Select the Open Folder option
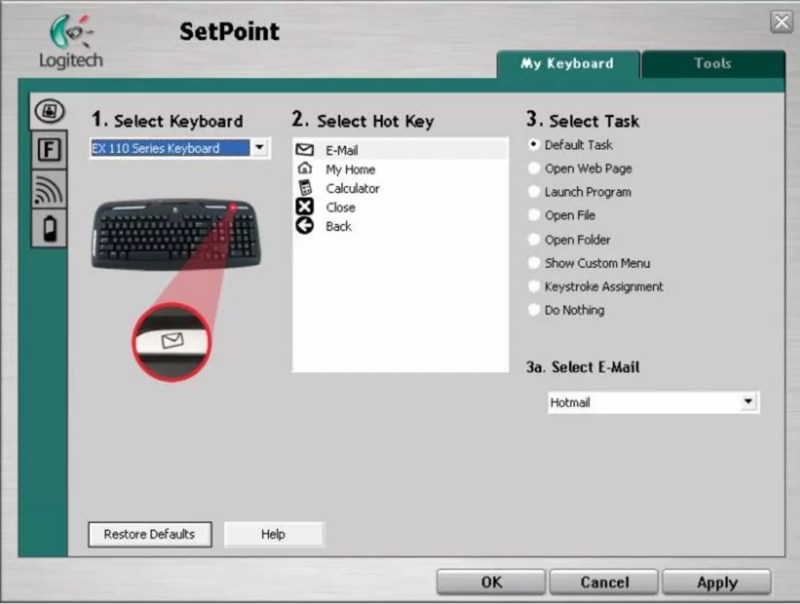This screenshot has height=604, width=800. 569,239
